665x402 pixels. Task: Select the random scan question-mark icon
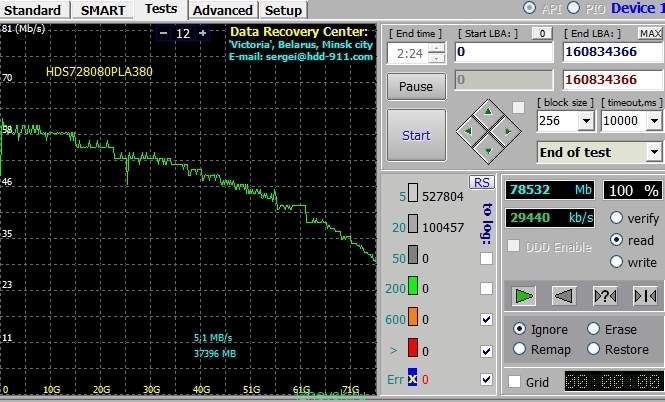pos(604,295)
